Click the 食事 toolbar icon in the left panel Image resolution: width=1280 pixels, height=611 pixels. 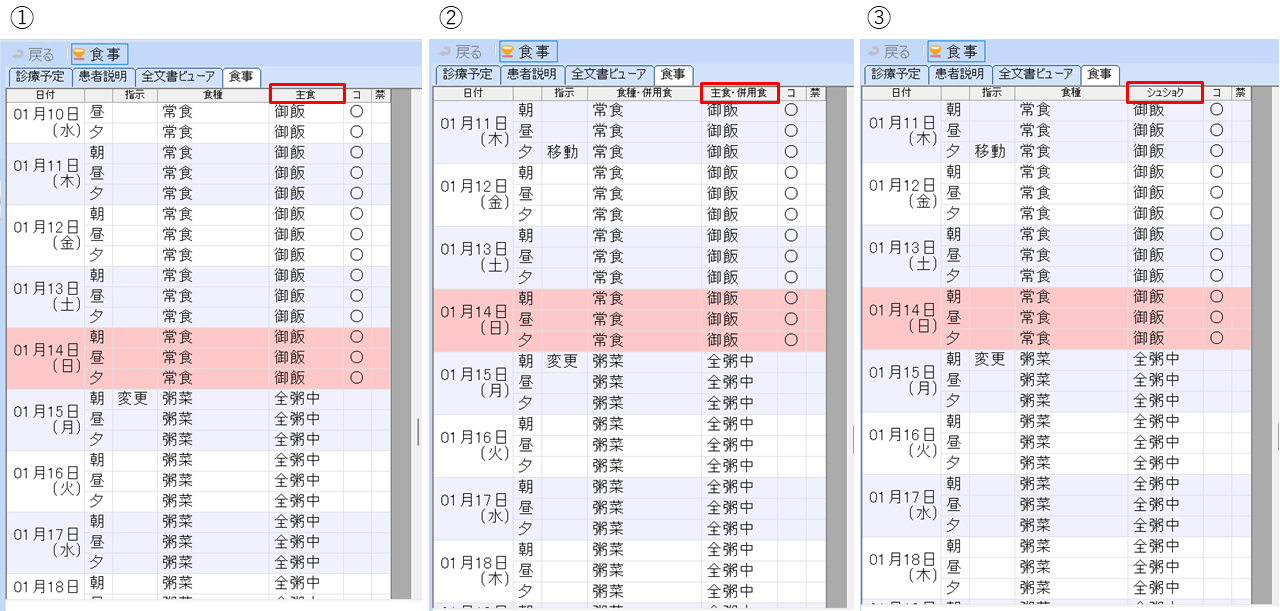(x=100, y=54)
